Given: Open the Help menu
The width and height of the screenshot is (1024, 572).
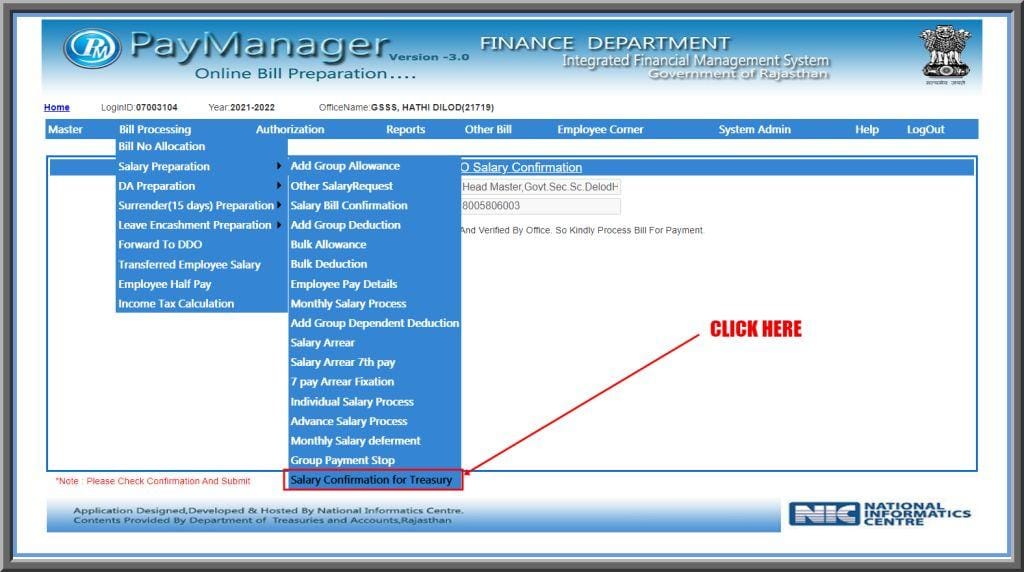Looking at the screenshot, I should (867, 129).
